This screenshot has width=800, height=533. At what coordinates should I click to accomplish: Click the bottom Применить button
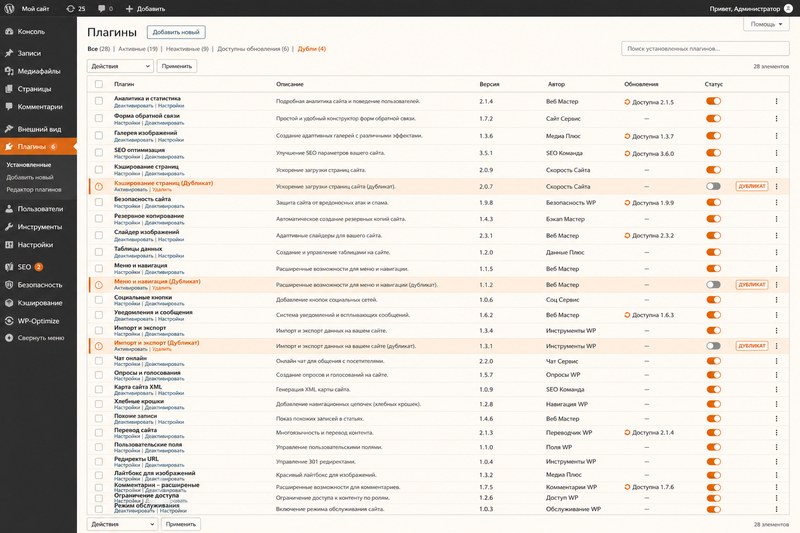coord(181,524)
